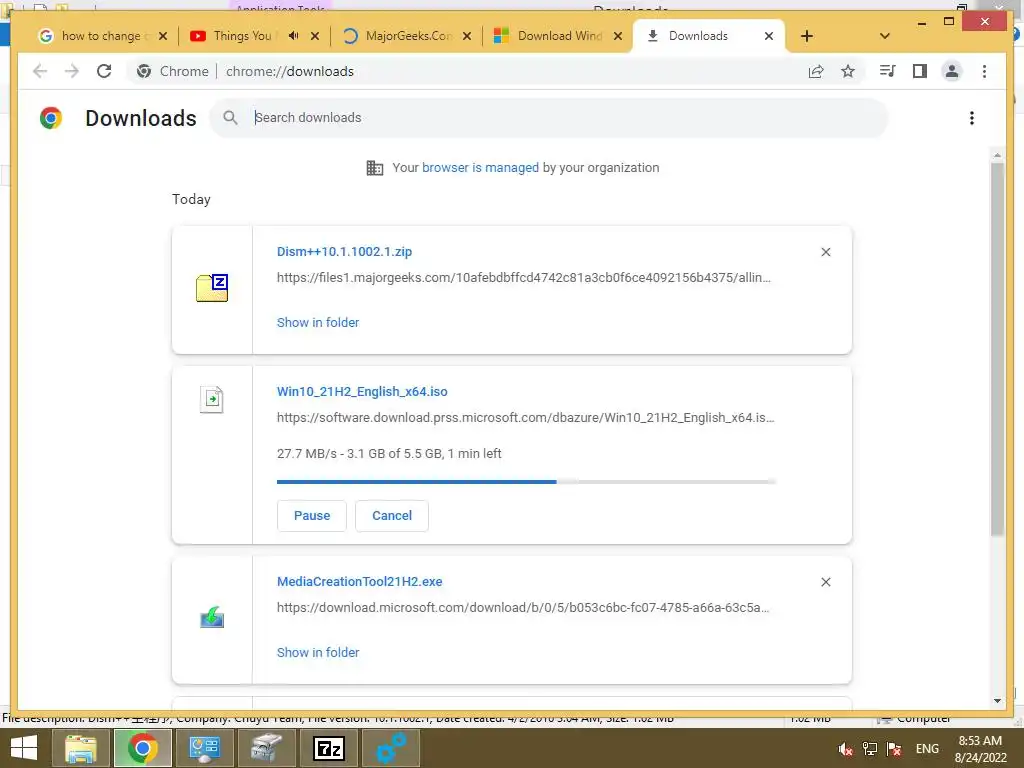Open Chrome main three-dot menu
This screenshot has height=768, width=1024.
(984, 71)
